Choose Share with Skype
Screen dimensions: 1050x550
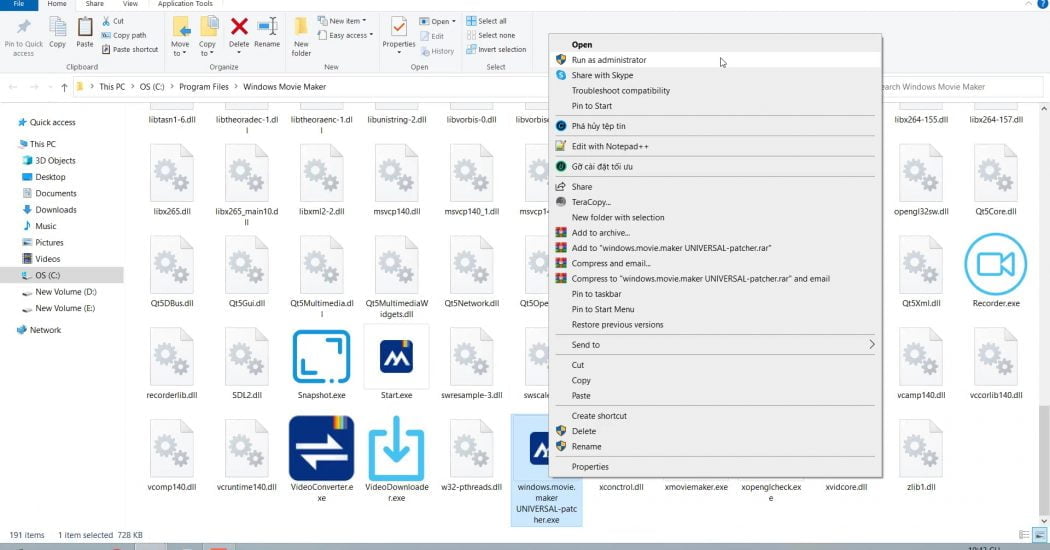coord(715,76)
